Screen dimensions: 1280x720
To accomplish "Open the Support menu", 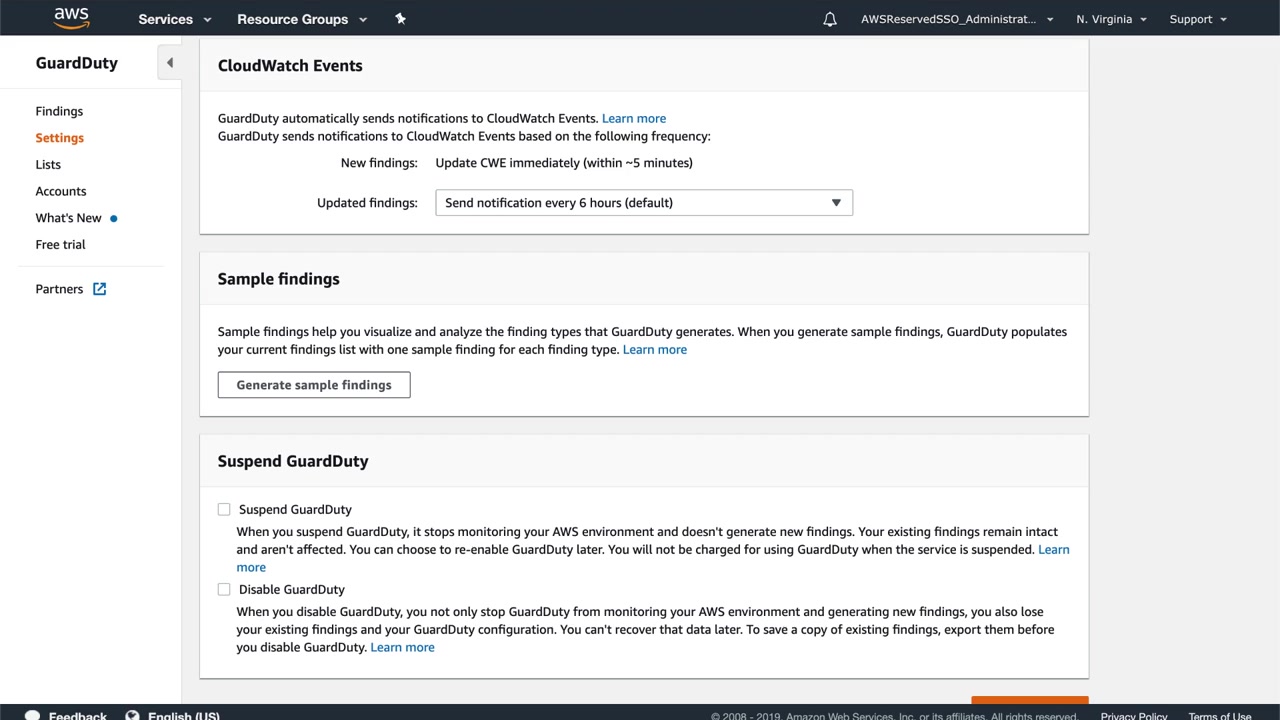I will 1197,19.
